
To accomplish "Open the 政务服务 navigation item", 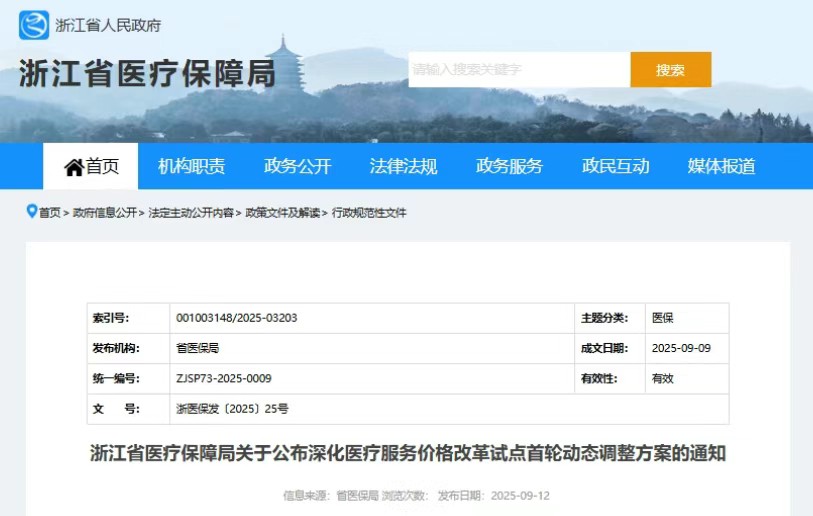I will [x=509, y=167].
